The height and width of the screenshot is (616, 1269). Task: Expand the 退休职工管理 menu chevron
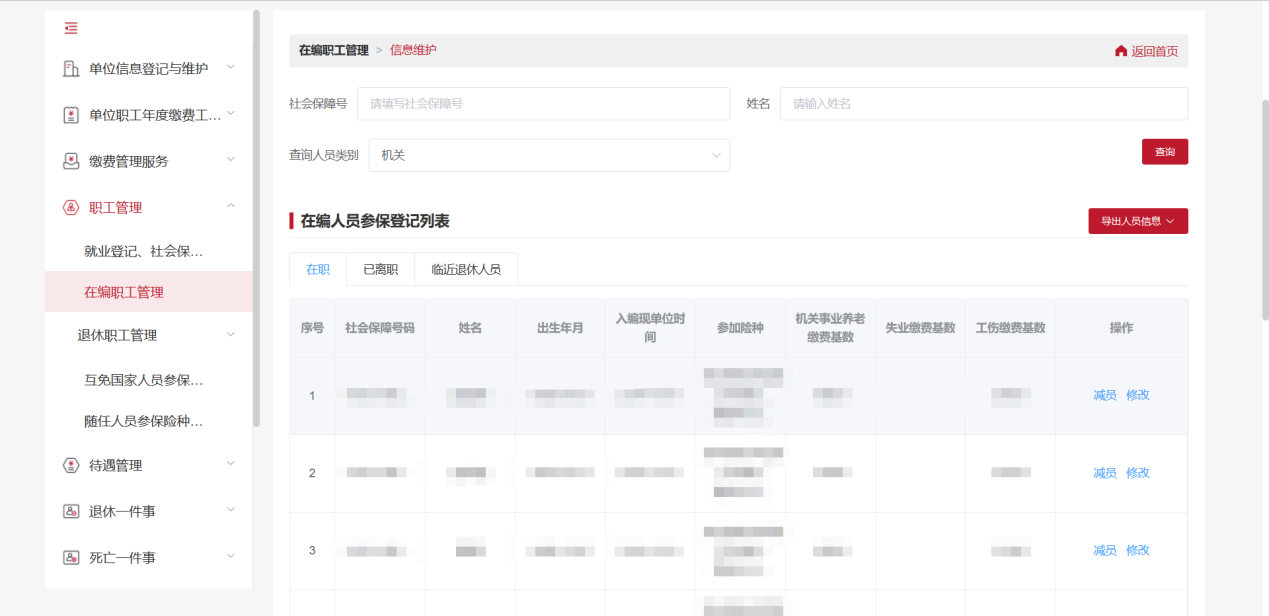[x=231, y=334]
